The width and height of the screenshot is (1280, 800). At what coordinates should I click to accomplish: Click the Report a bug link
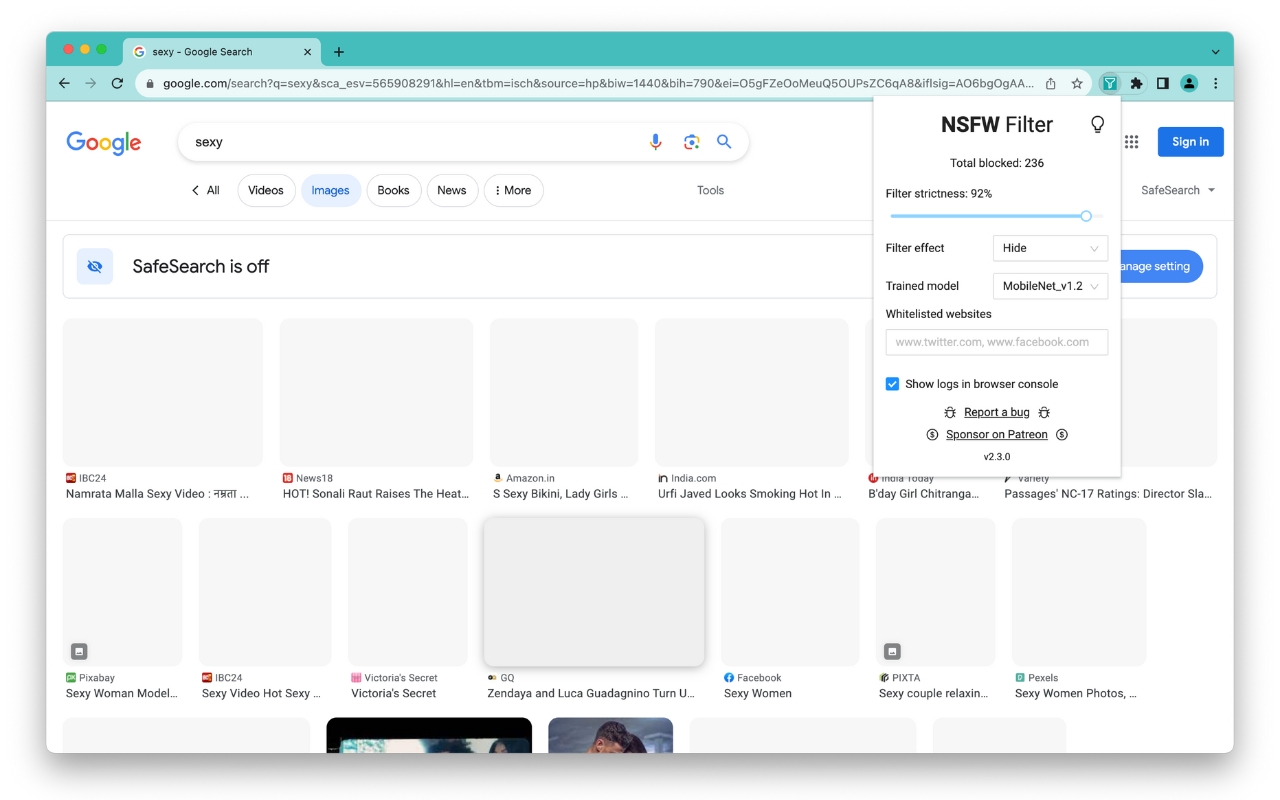(x=996, y=412)
